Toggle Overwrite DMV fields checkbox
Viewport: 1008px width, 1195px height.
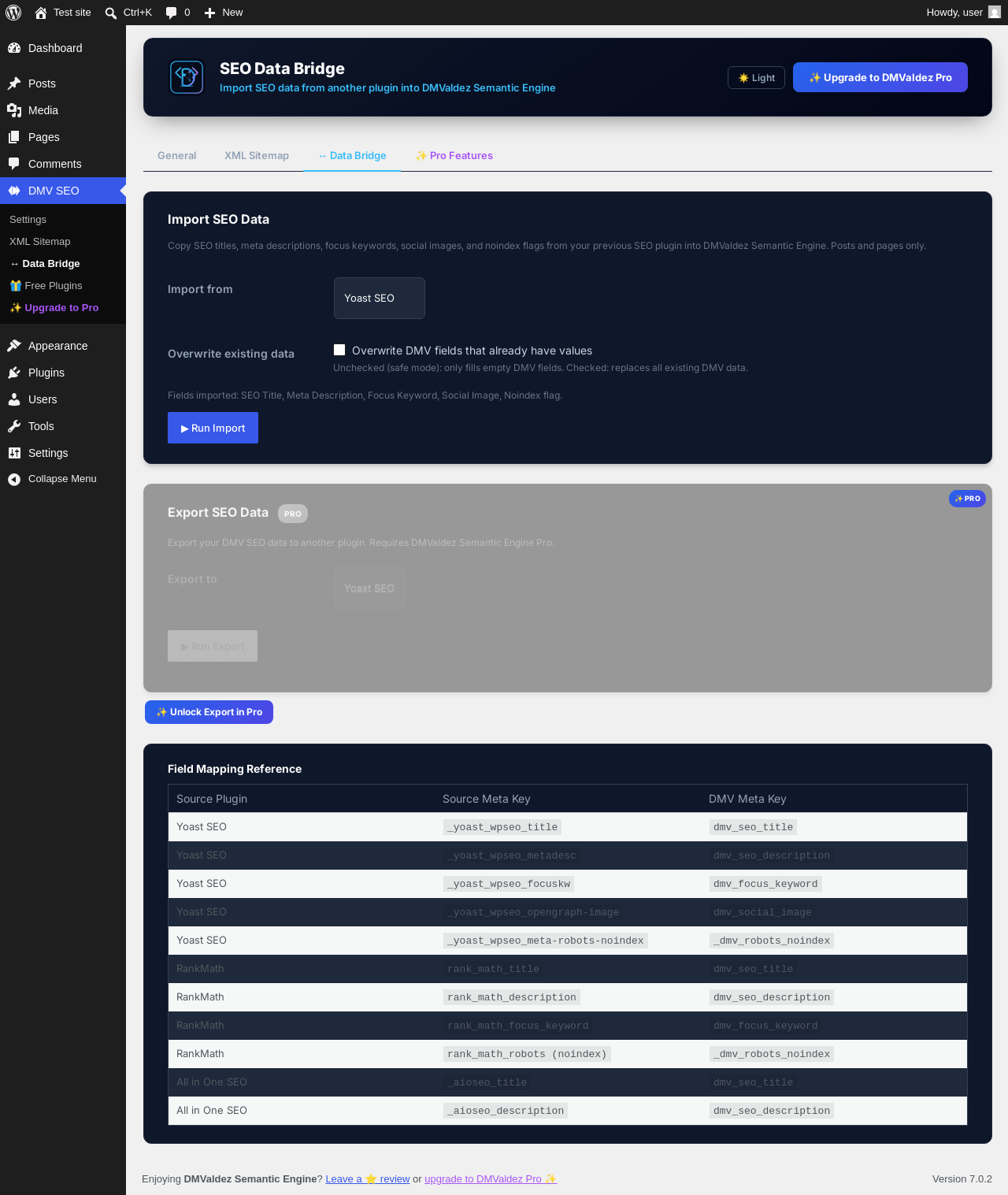coord(339,350)
